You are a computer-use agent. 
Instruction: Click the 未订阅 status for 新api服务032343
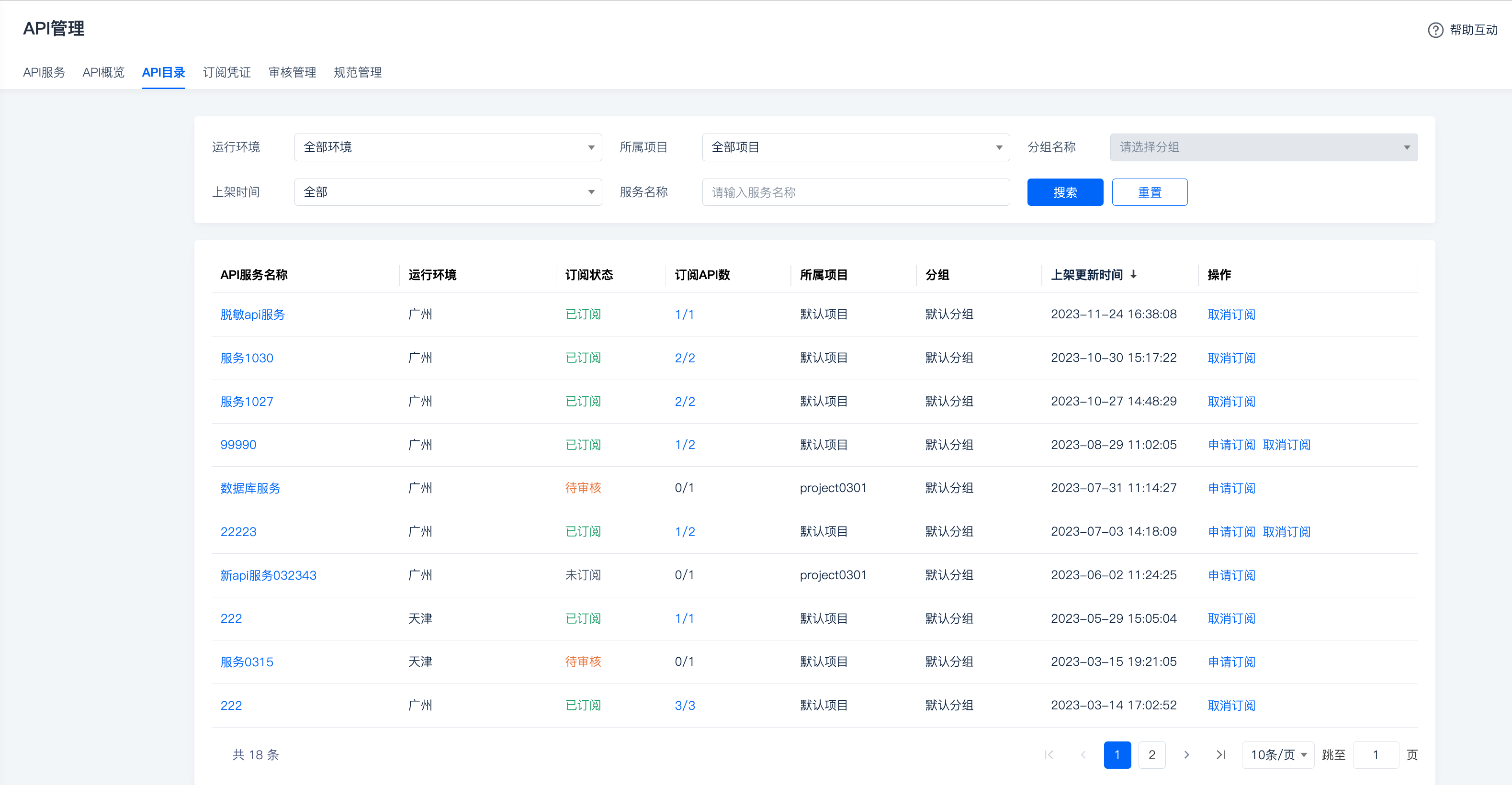583,575
